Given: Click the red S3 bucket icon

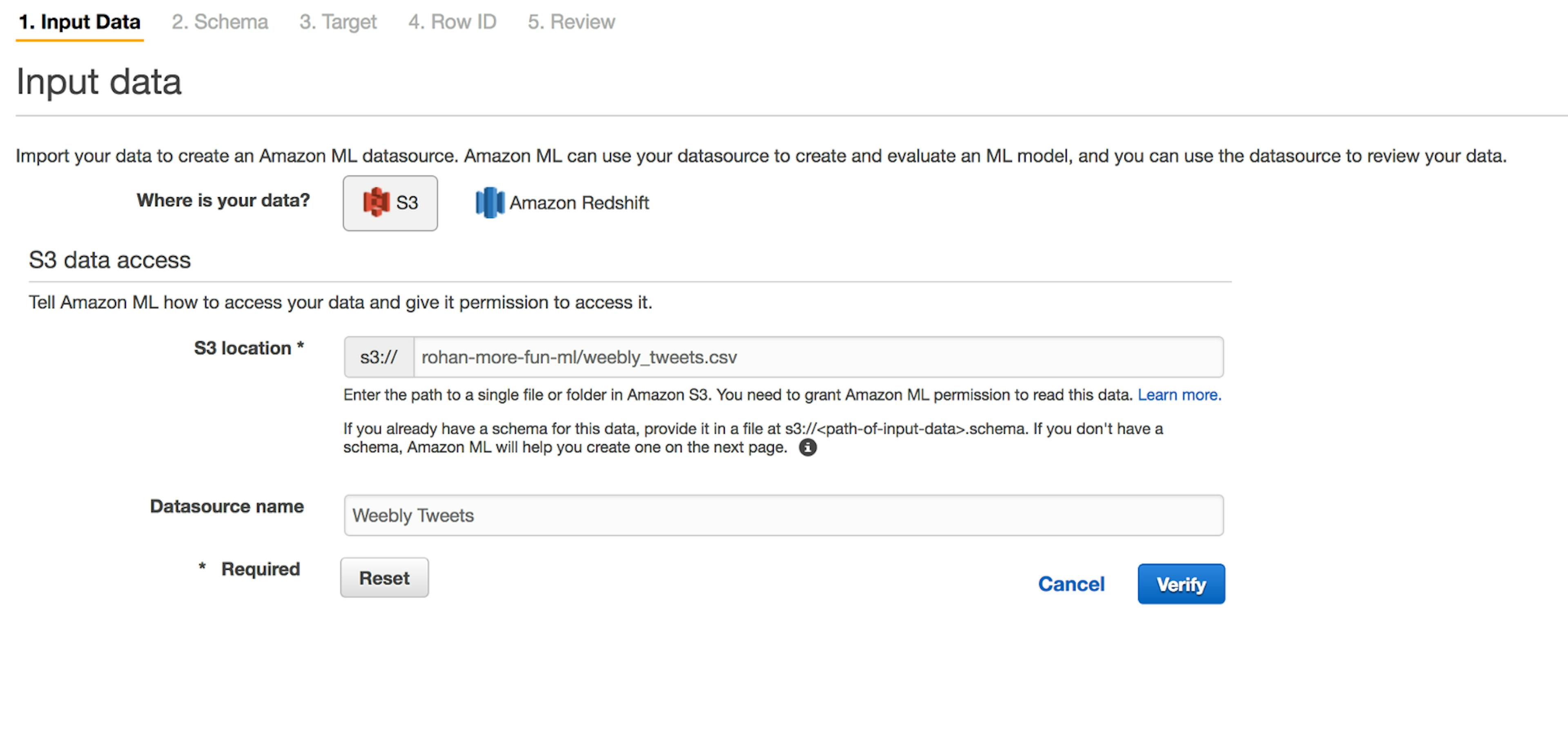Looking at the screenshot, I should click(x=376, y=202).
